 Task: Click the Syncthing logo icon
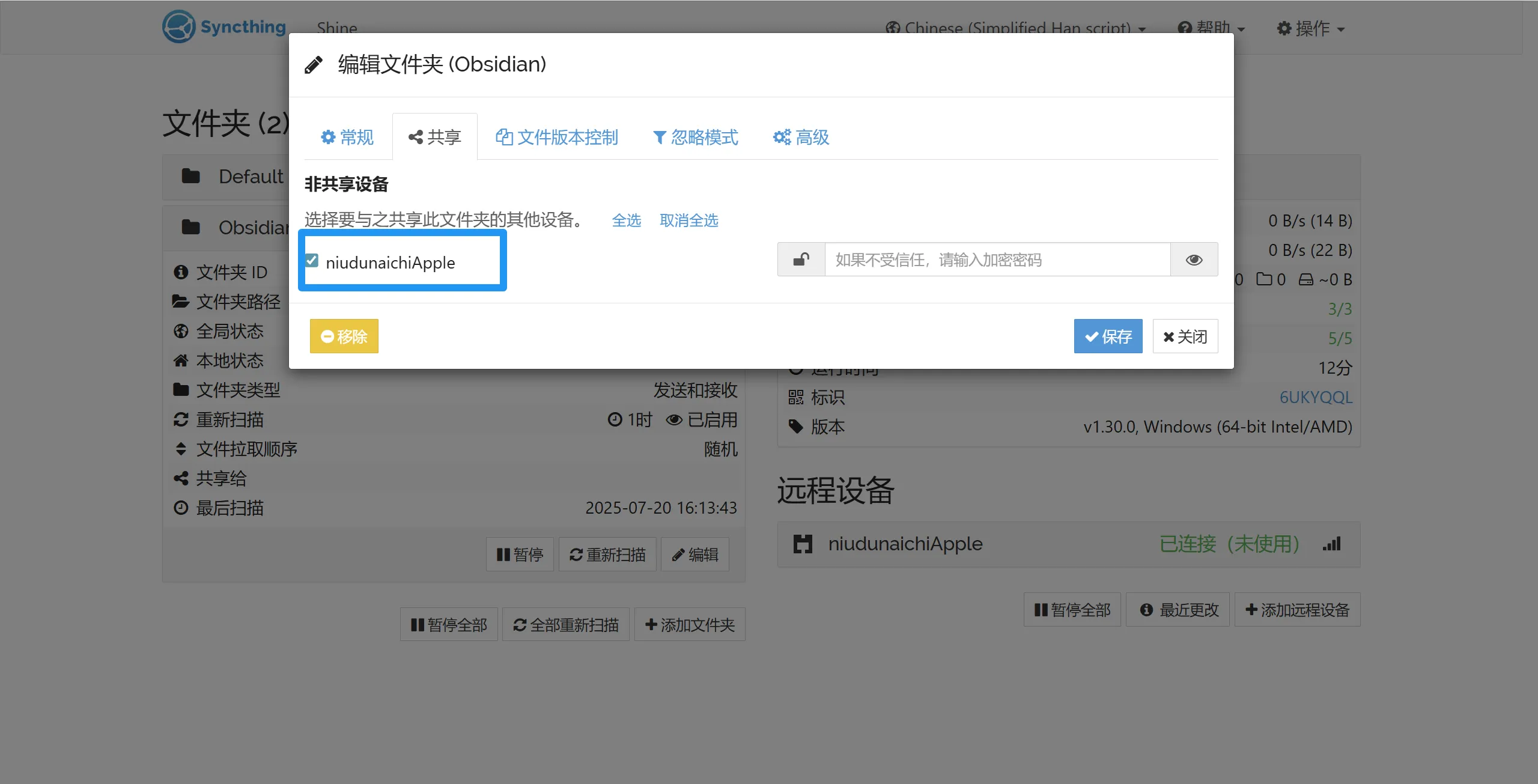[178, 26]
